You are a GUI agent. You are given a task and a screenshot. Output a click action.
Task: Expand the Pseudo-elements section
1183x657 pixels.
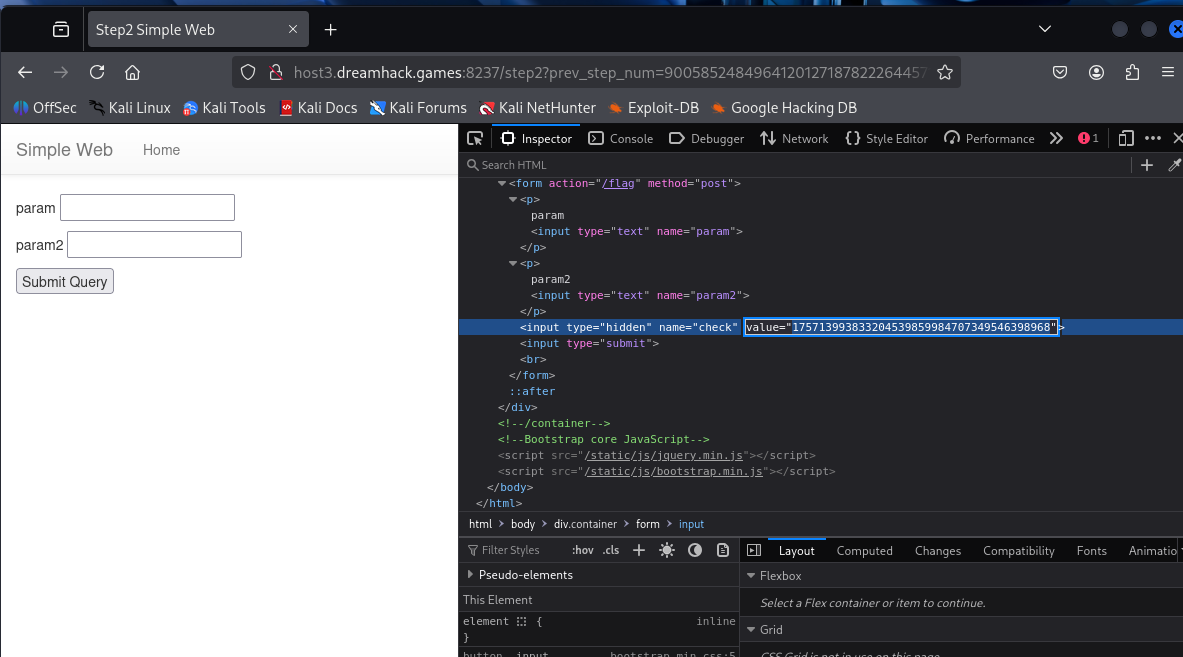(x=471, y=575)
